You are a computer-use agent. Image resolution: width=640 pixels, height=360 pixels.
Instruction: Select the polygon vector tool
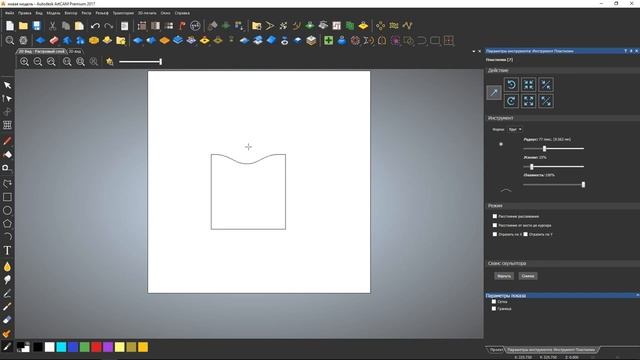(x=7, y=224)
